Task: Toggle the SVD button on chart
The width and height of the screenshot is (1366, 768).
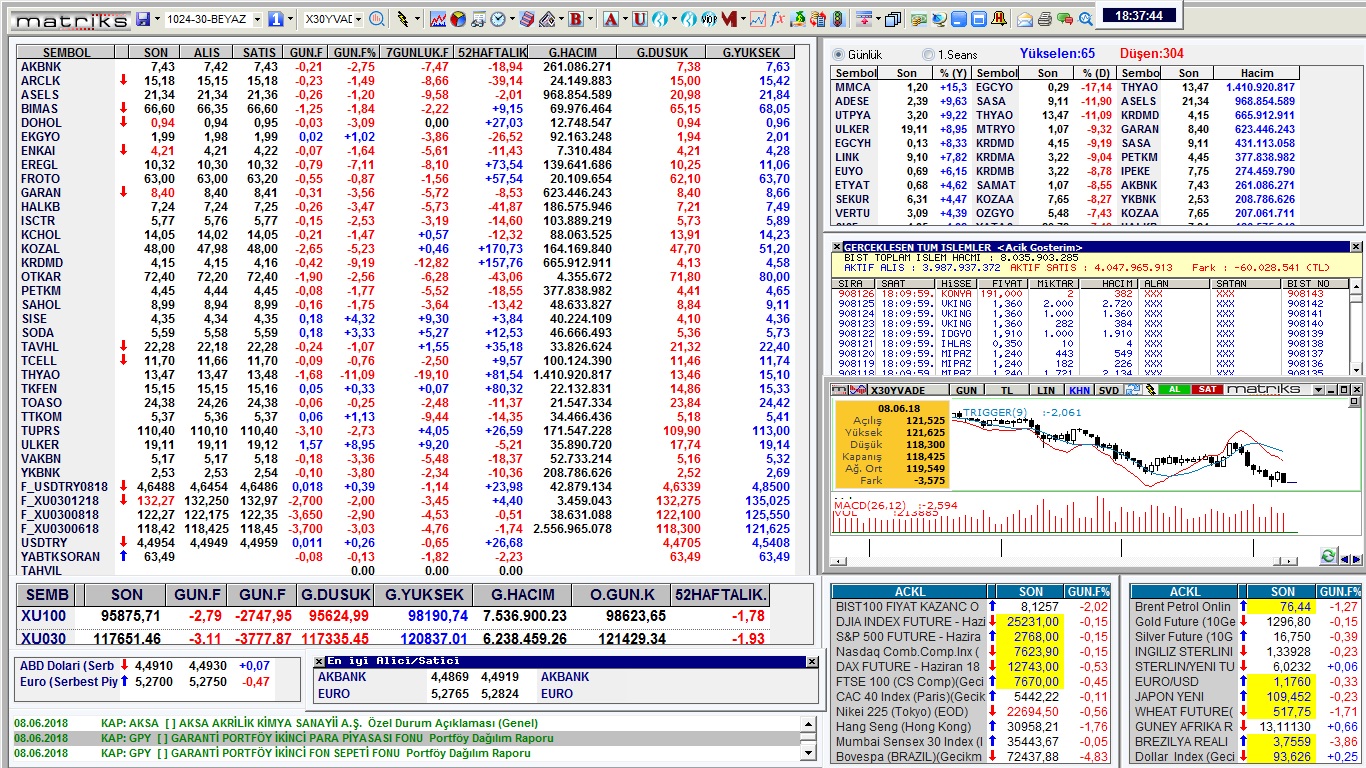Action: coord(1109,390)
